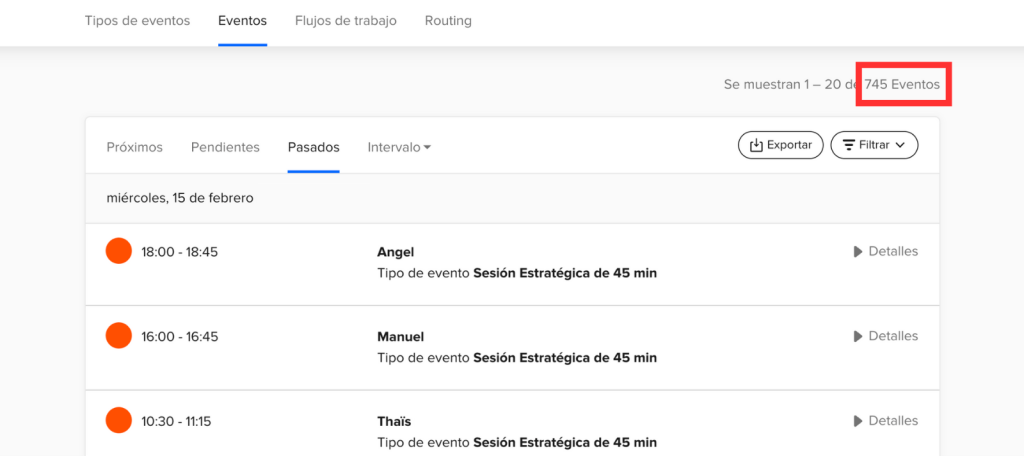
Task: Open the Intervalo dropdown
Action: (x=399, y=147)
